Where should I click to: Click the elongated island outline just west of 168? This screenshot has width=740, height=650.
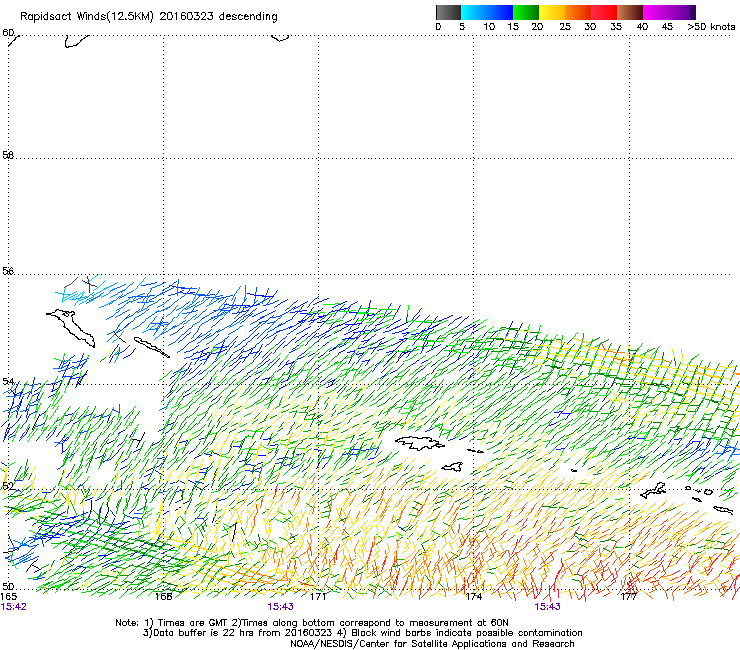tap(151, 347)
